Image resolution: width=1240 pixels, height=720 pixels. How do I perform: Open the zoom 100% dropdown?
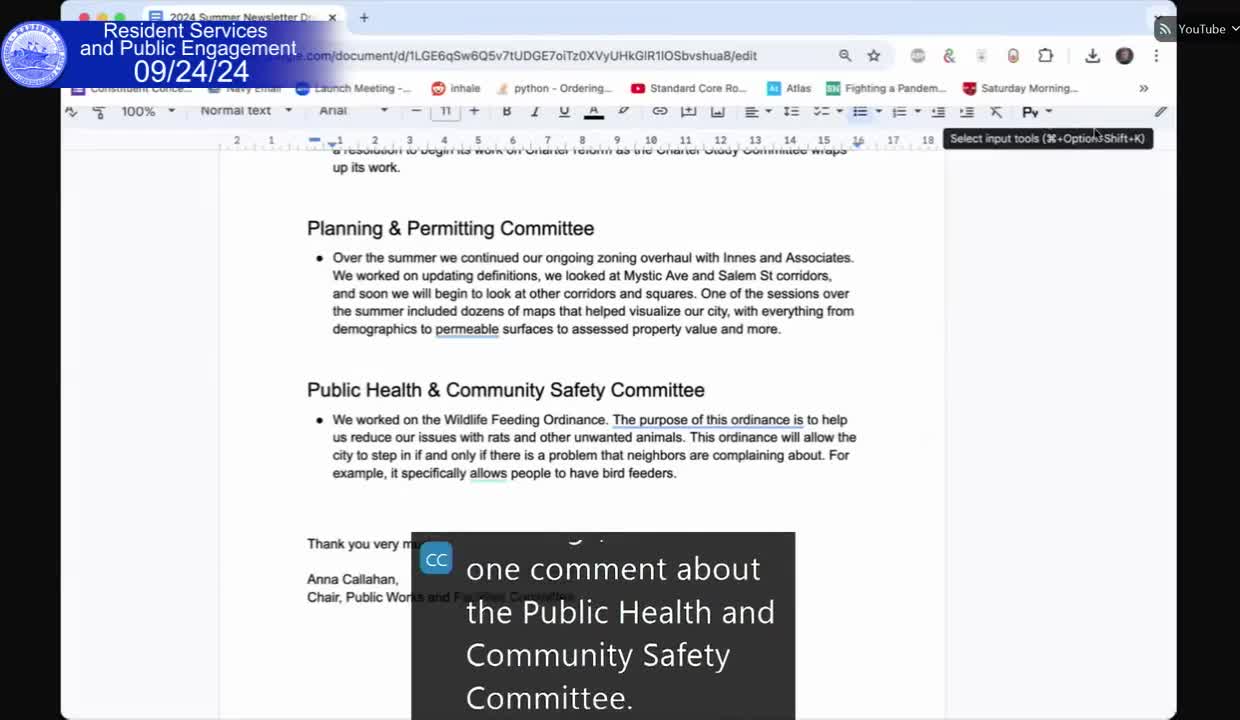[148, 111]
